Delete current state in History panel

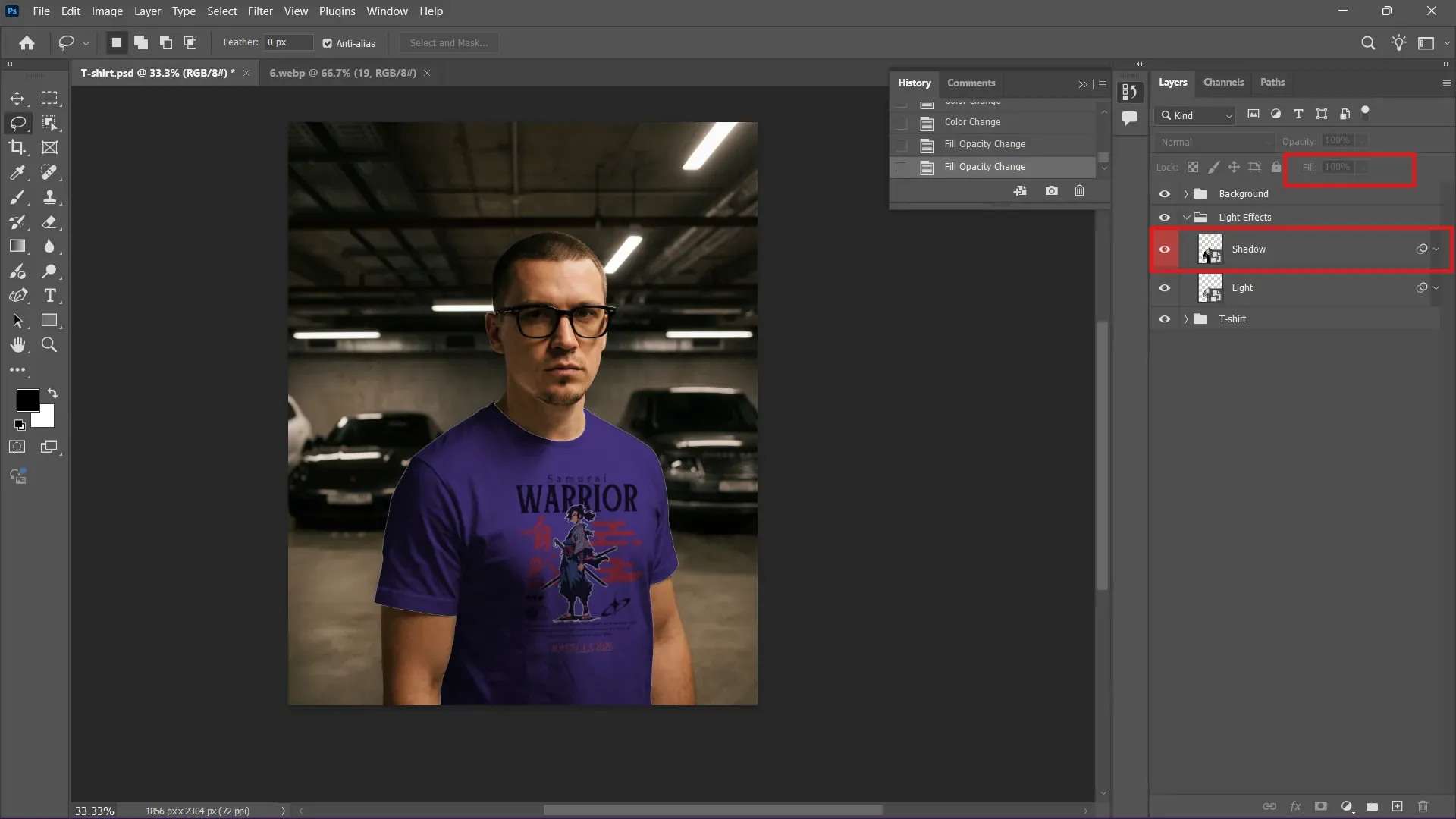tap(1079, 191)
